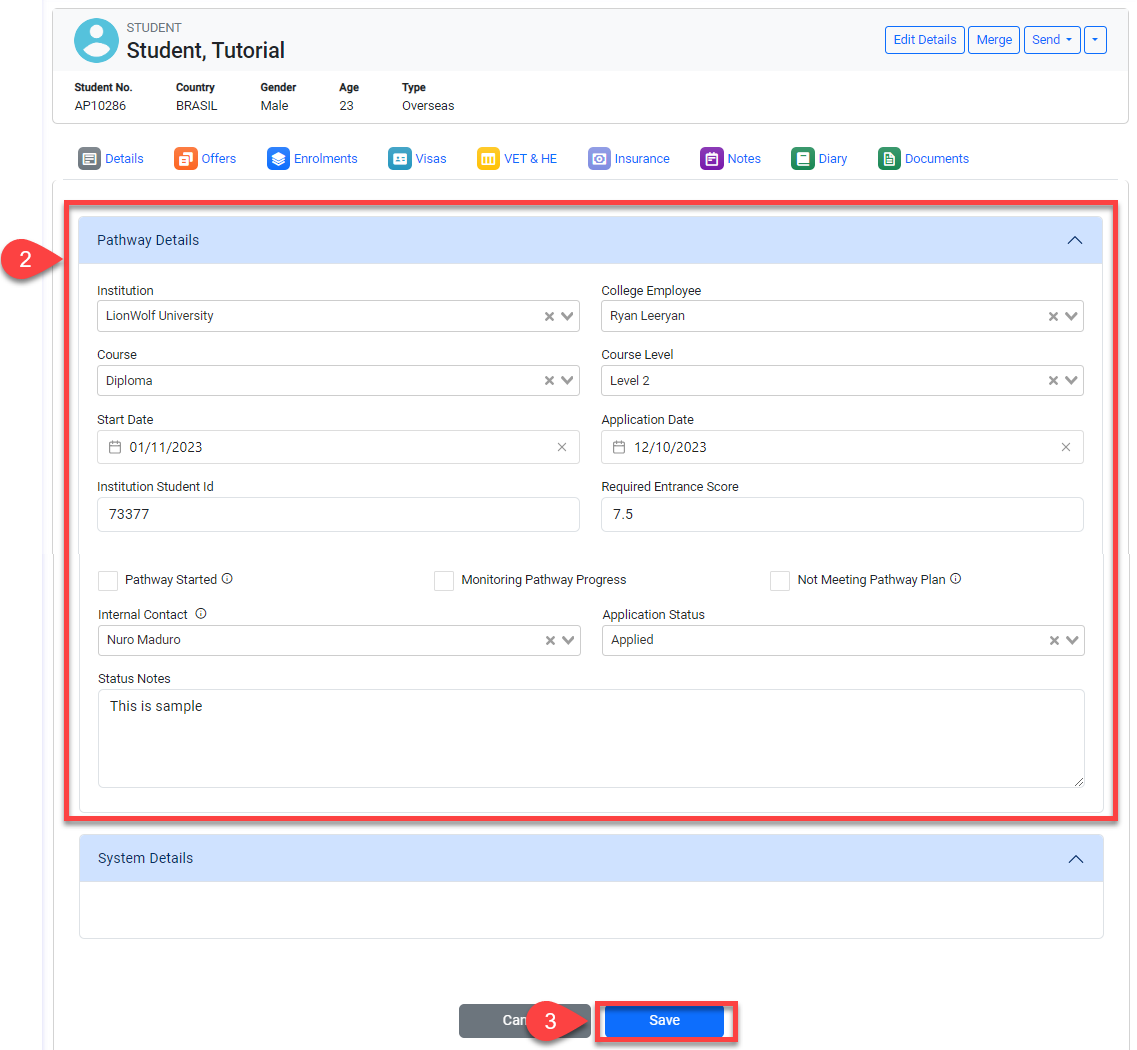Expand the Application Status dropdown
The image size is (1137, 1050).
1072,641
